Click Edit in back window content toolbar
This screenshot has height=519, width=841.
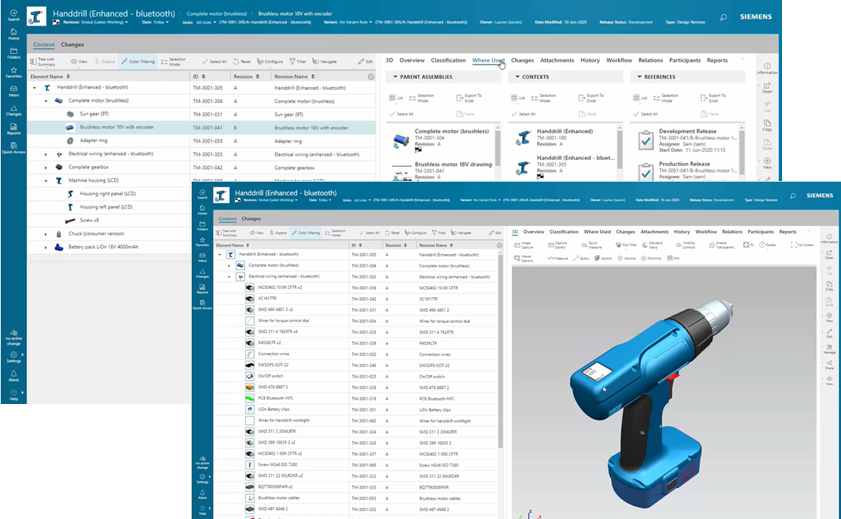coord(366,62)
